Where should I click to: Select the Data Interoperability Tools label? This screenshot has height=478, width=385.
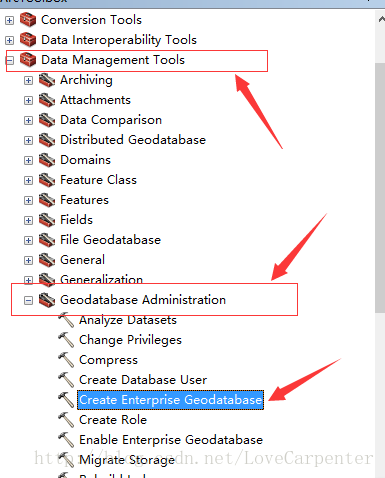click(119, 40)
